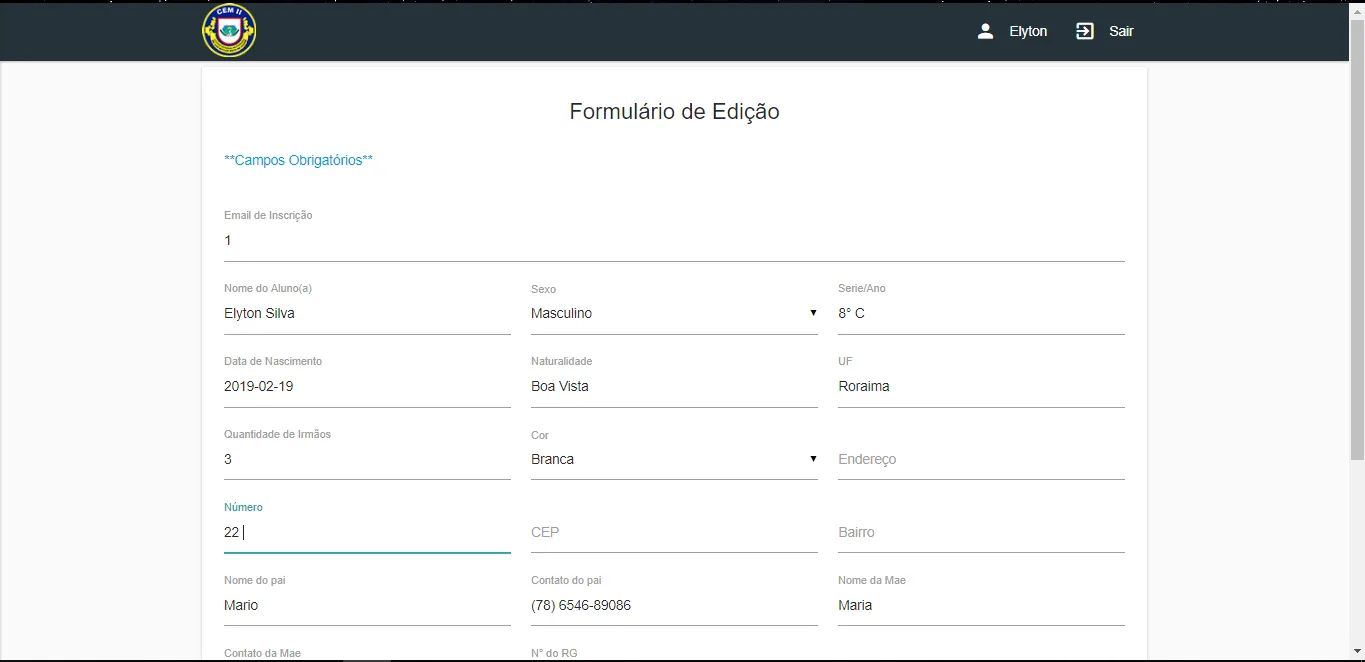
Task: Click the Sexo dropdown arrow
Action: (813, 314)
